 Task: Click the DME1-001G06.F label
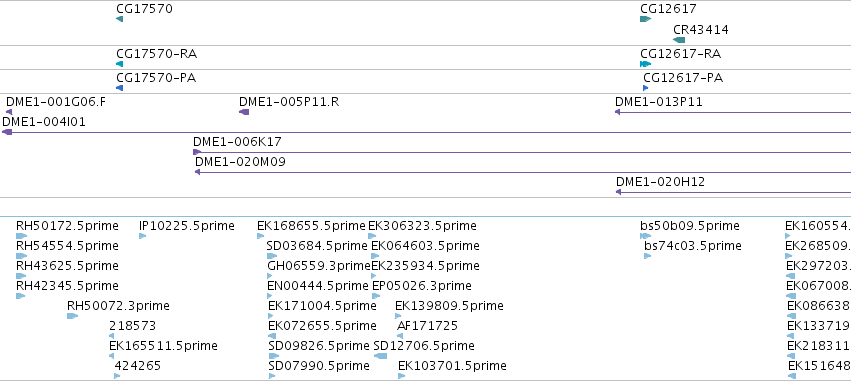point(56,101)
